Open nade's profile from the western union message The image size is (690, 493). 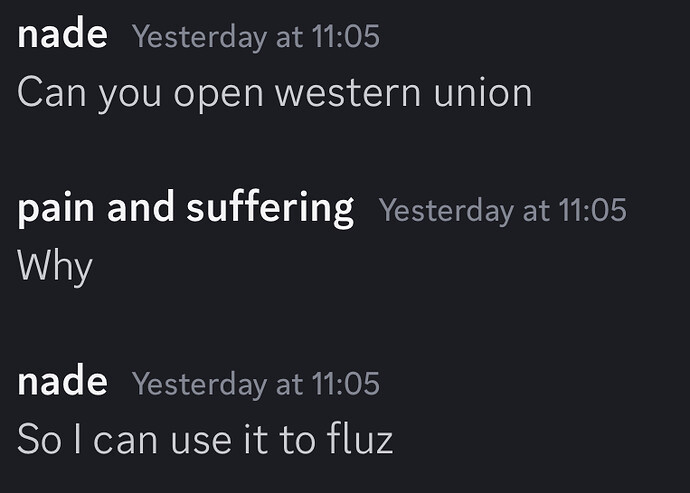tap(62, 36)
